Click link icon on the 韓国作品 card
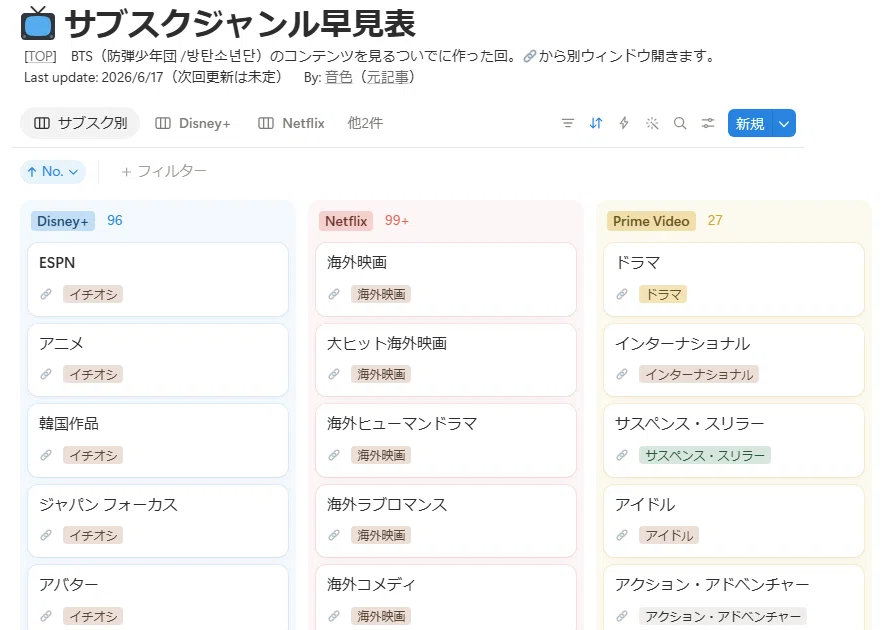This screenshot has height=630, width=881. tap(46, 455)
